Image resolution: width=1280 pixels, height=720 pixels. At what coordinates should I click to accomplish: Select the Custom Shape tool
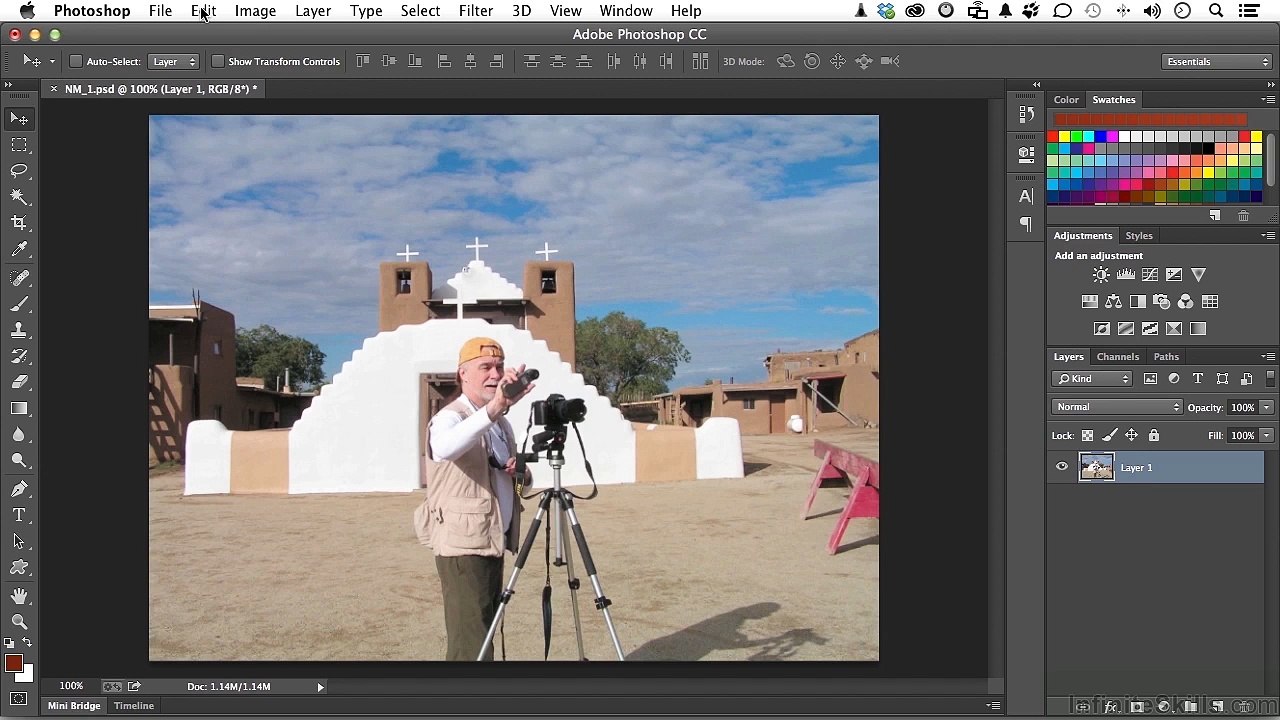[19, 567]
